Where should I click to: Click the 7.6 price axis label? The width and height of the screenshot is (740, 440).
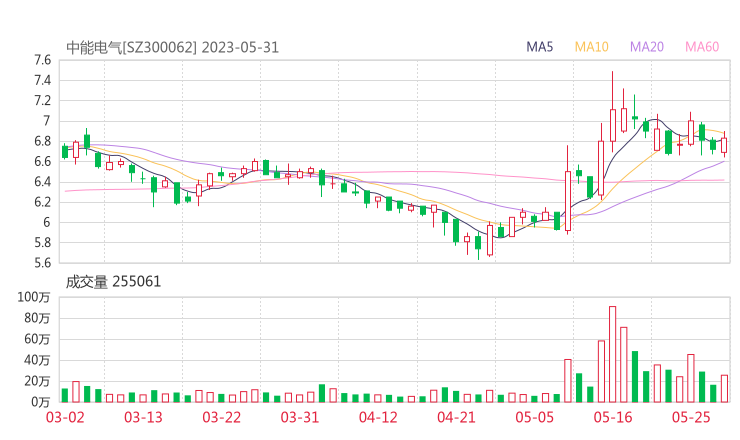click(x=42, y=60)
